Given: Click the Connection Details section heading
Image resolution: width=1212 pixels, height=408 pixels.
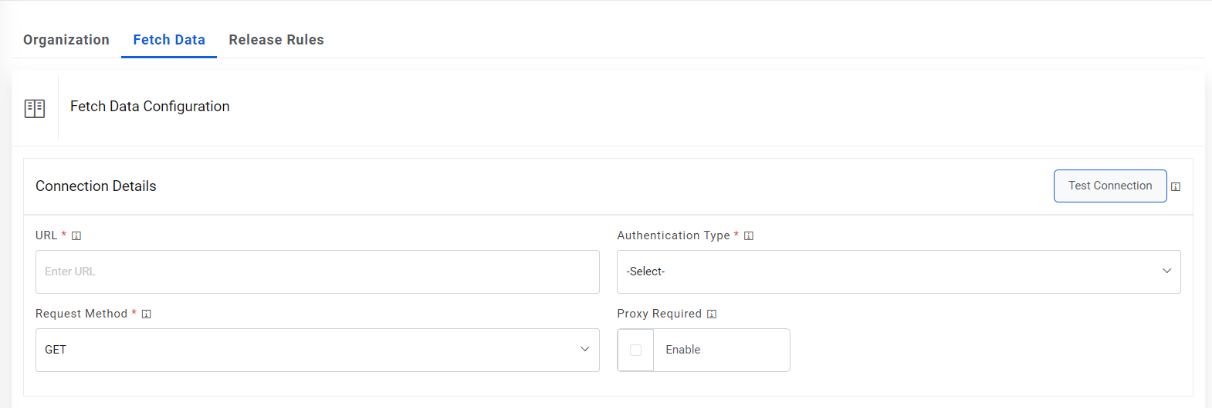Looking at the screenshot, I should [96, 186].
